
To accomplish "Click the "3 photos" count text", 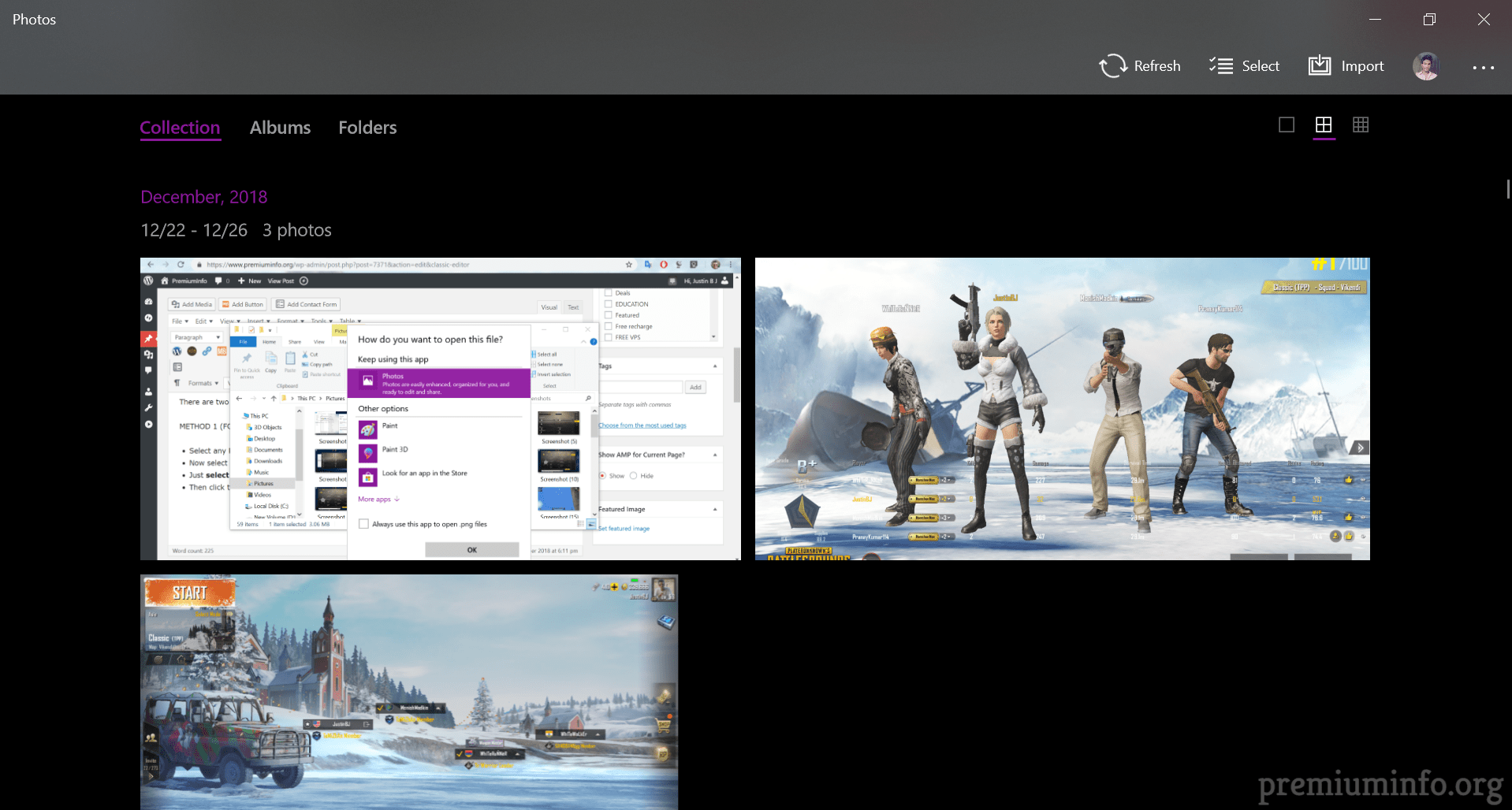I will tap(297, 230).
